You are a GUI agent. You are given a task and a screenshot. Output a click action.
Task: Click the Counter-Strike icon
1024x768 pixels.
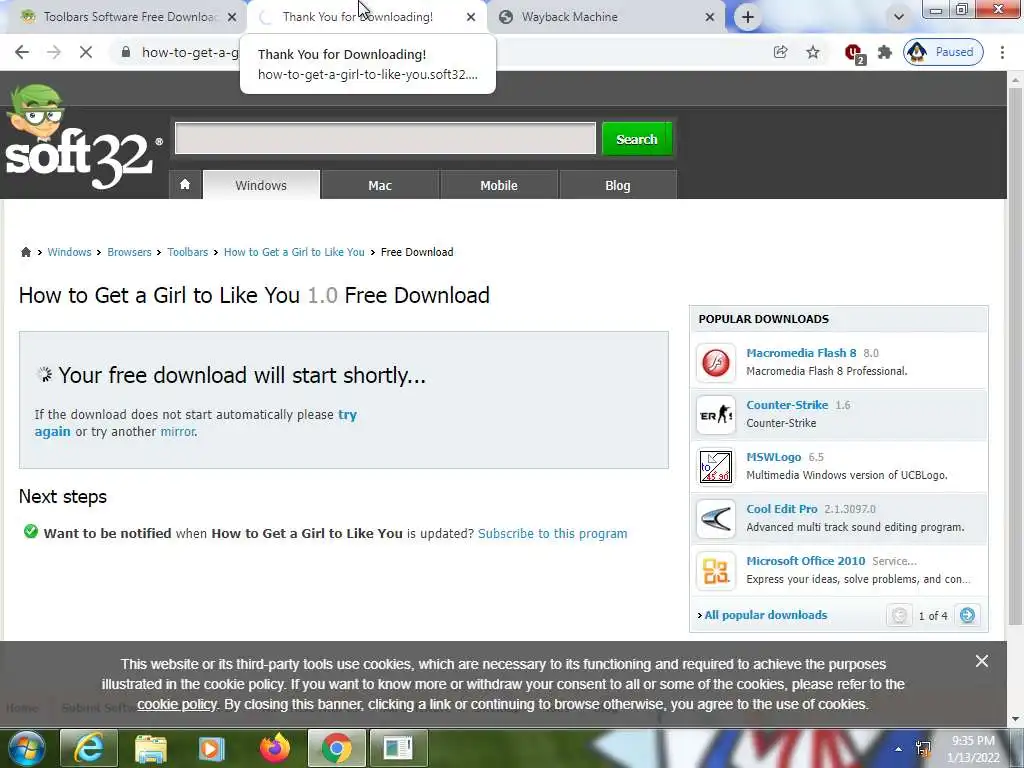[716, 415]
